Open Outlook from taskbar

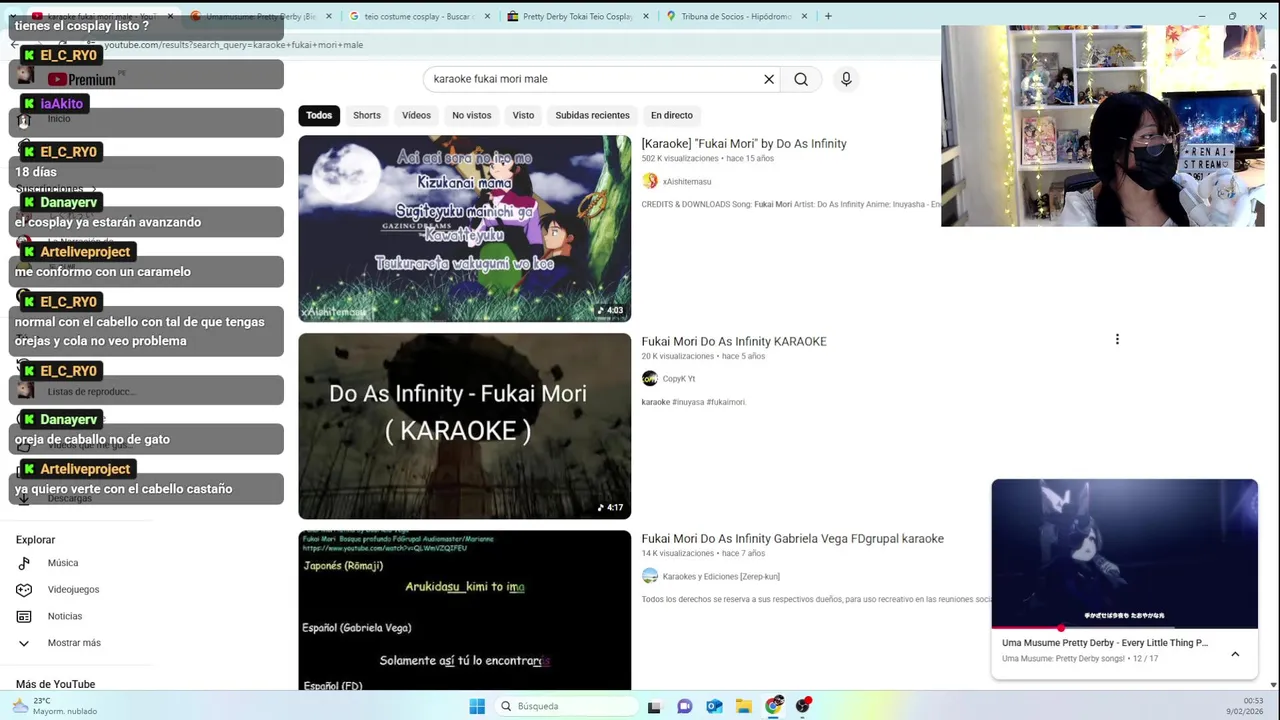point(714,706)
